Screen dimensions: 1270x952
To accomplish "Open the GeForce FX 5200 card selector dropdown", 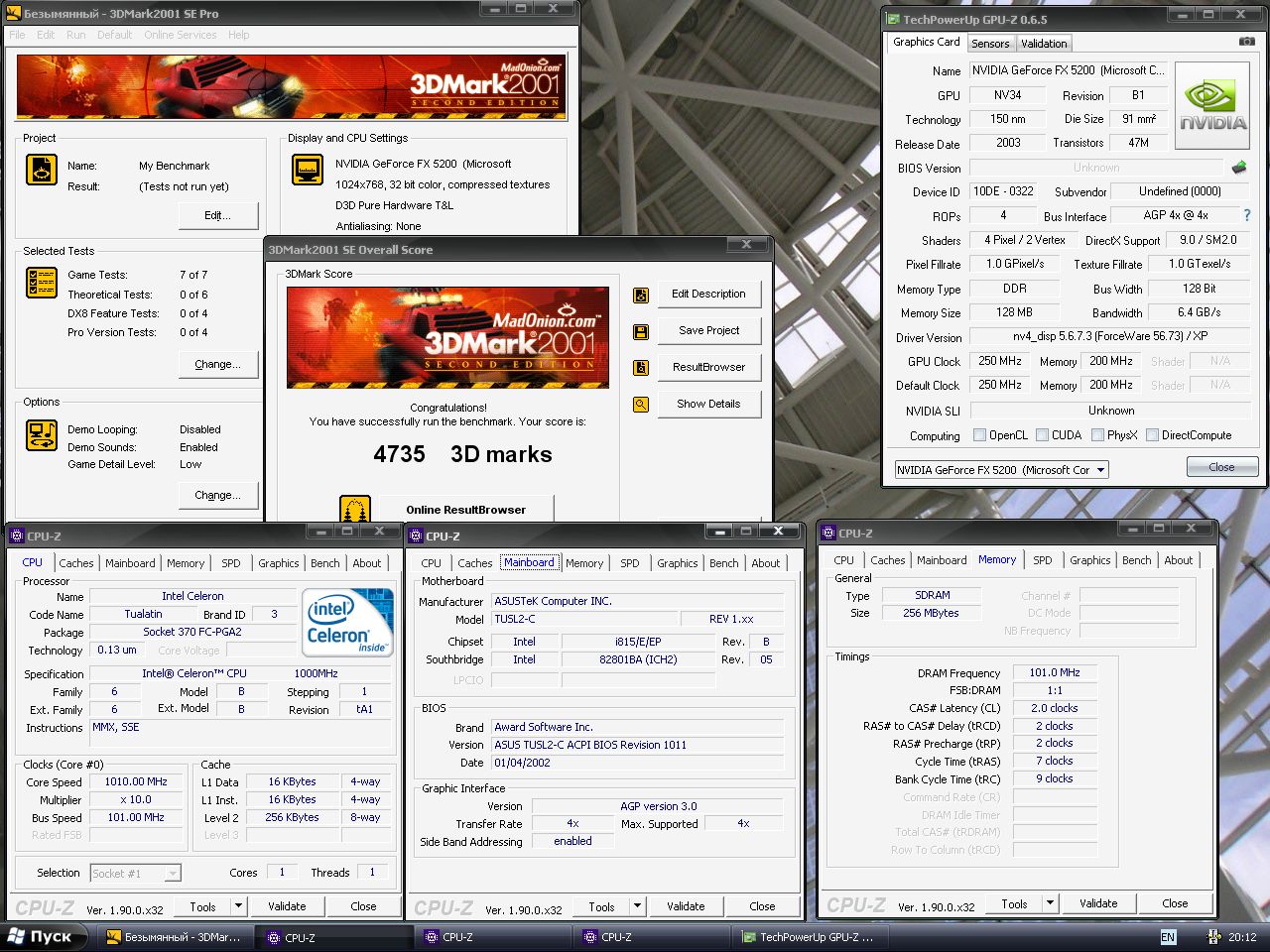I will click(x=1001, y=470).
